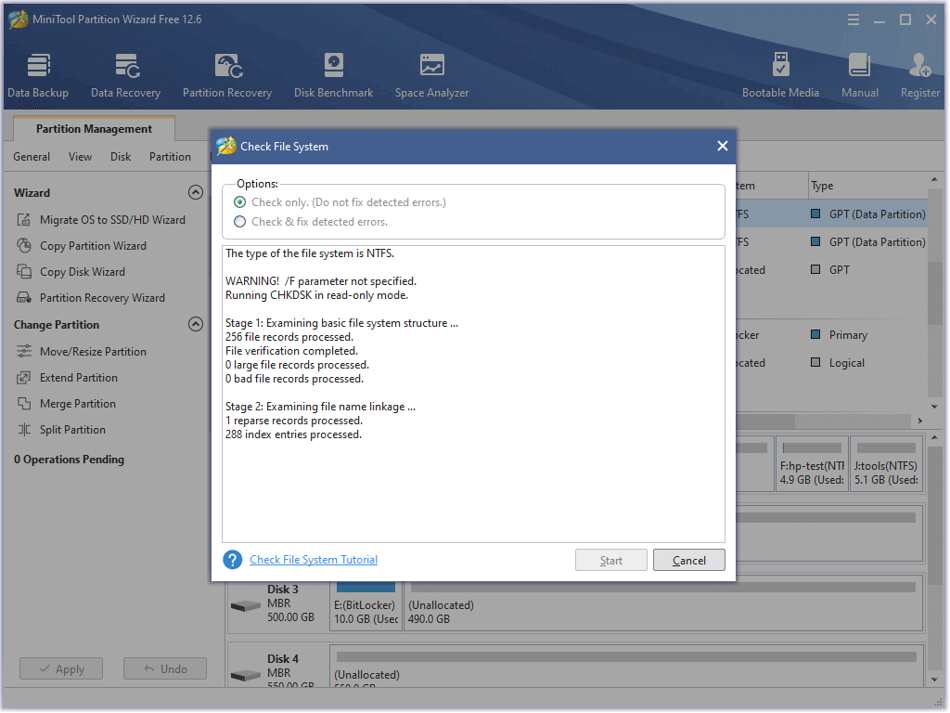Click the Extend Partition icon

click(x=24, y=377)
